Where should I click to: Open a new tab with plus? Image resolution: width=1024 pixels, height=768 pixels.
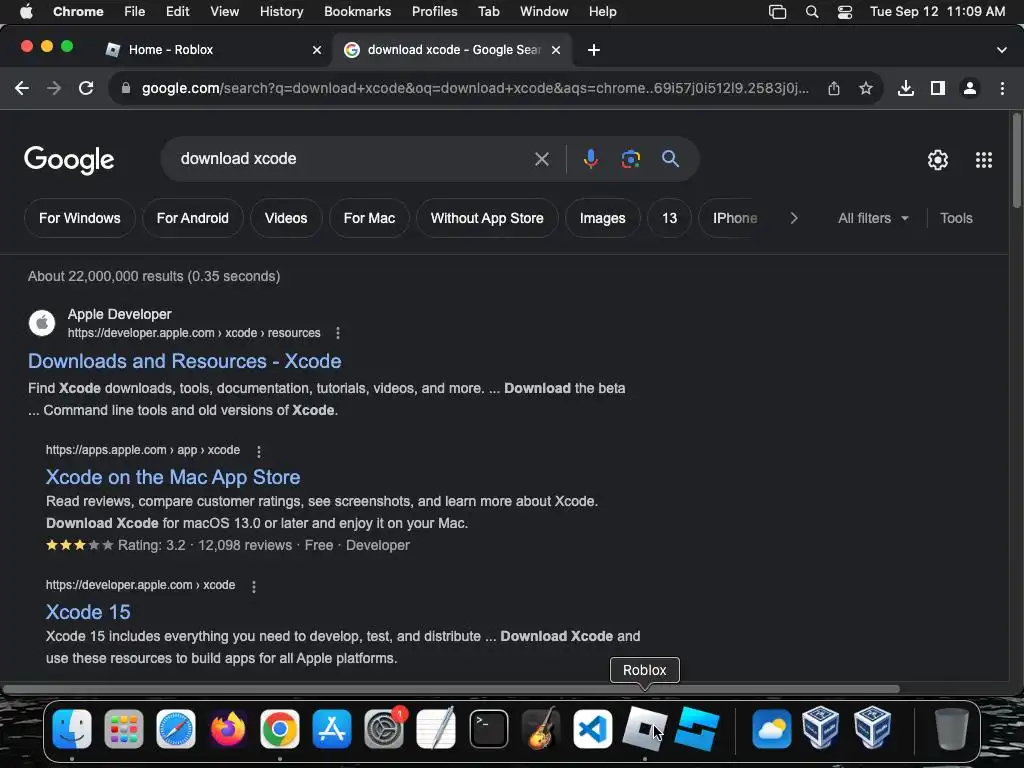click(594, 50)
